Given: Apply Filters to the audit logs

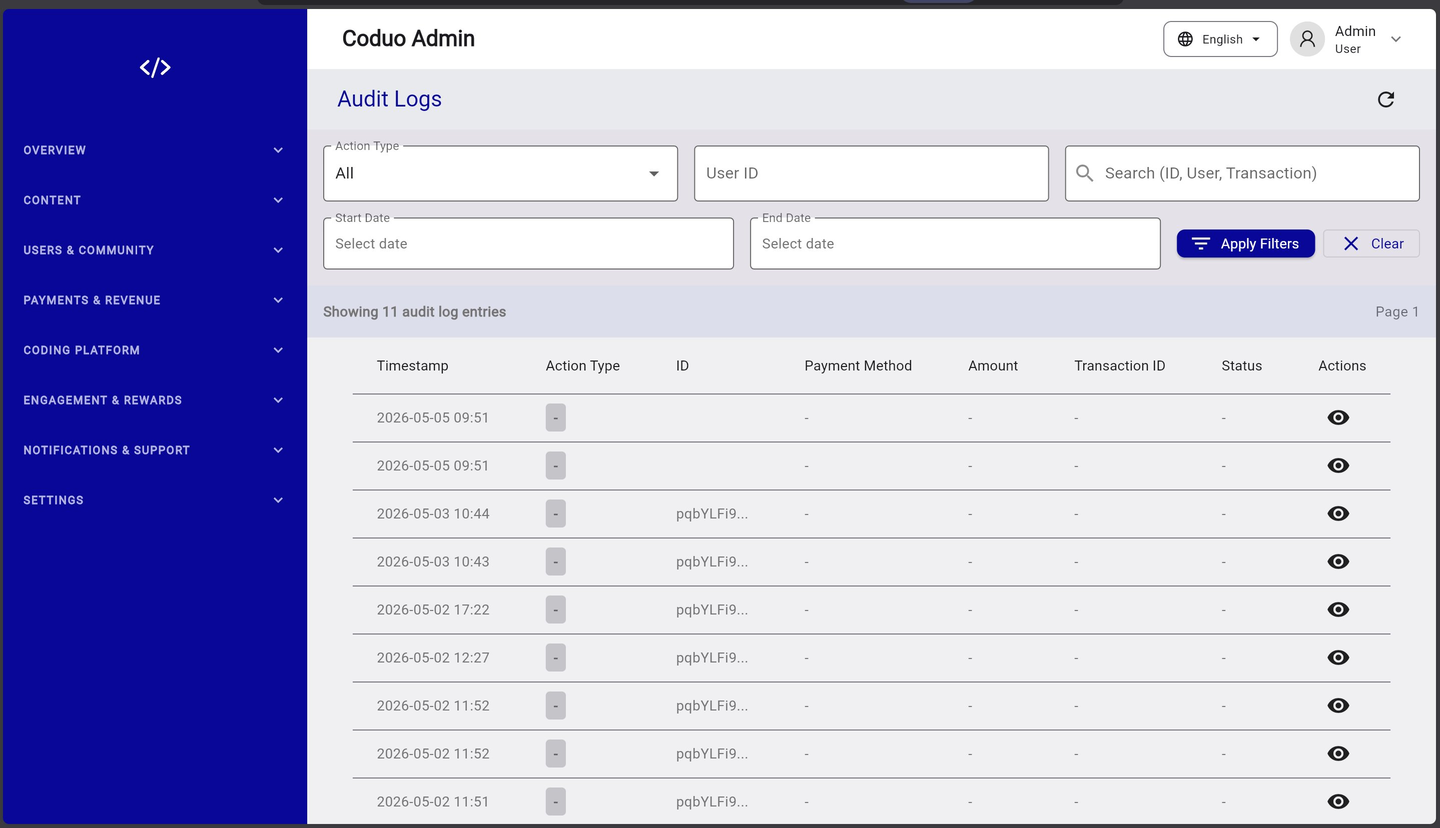Looking at the screenshot, I should pos(1245,244).
